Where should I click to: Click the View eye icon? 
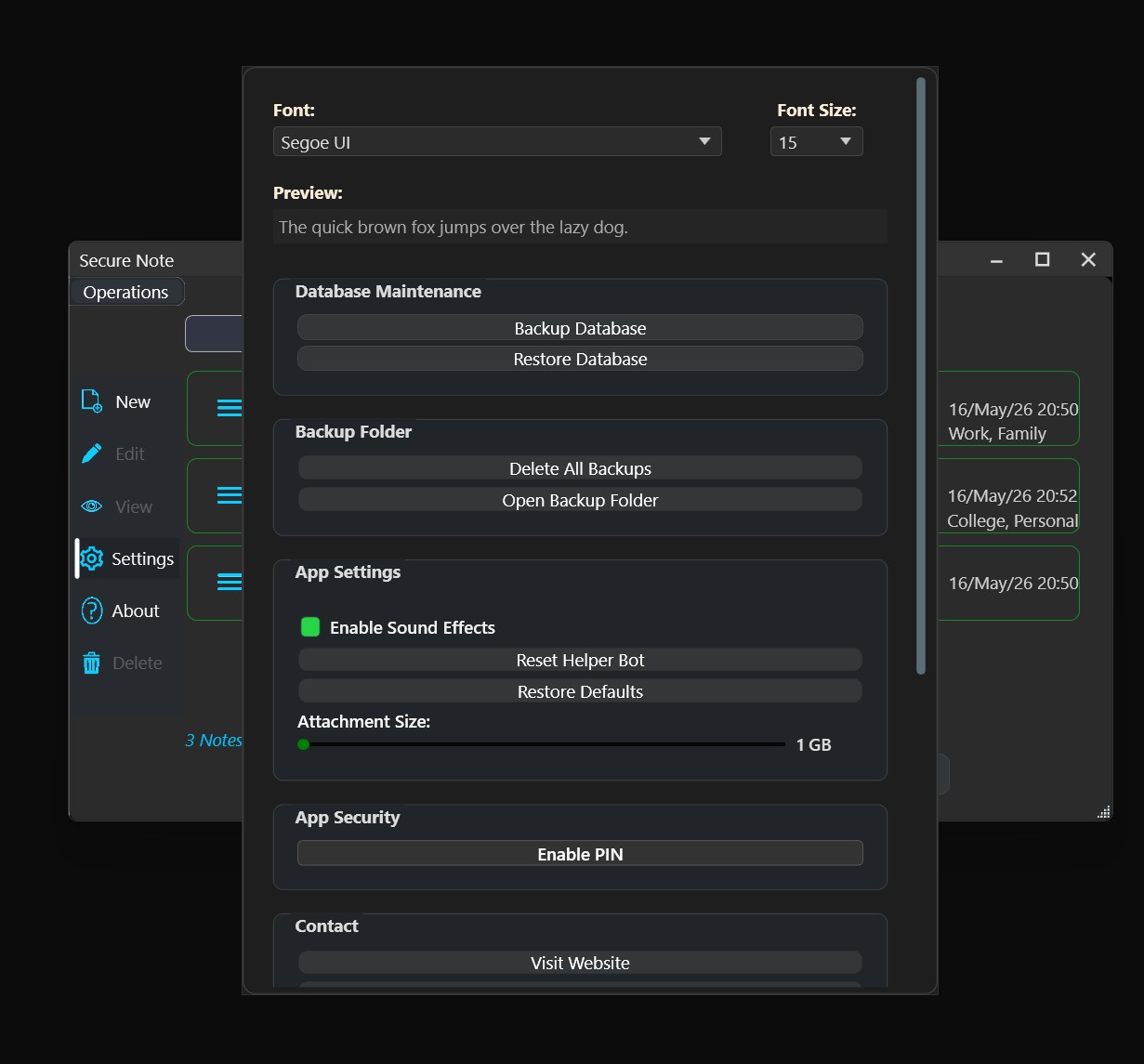click(92, 506)
